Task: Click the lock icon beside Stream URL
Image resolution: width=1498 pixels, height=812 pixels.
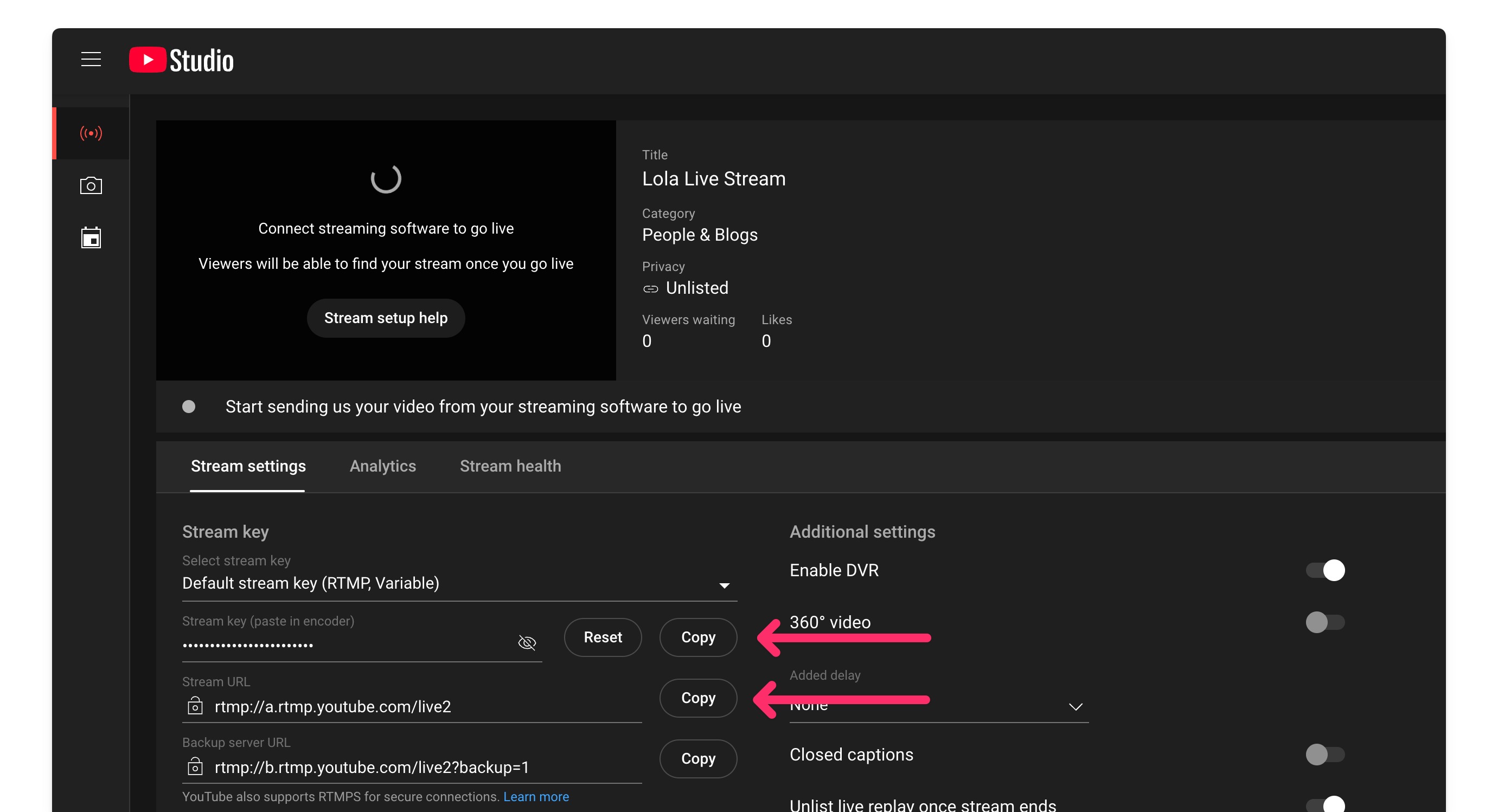Action: point(195,706)
